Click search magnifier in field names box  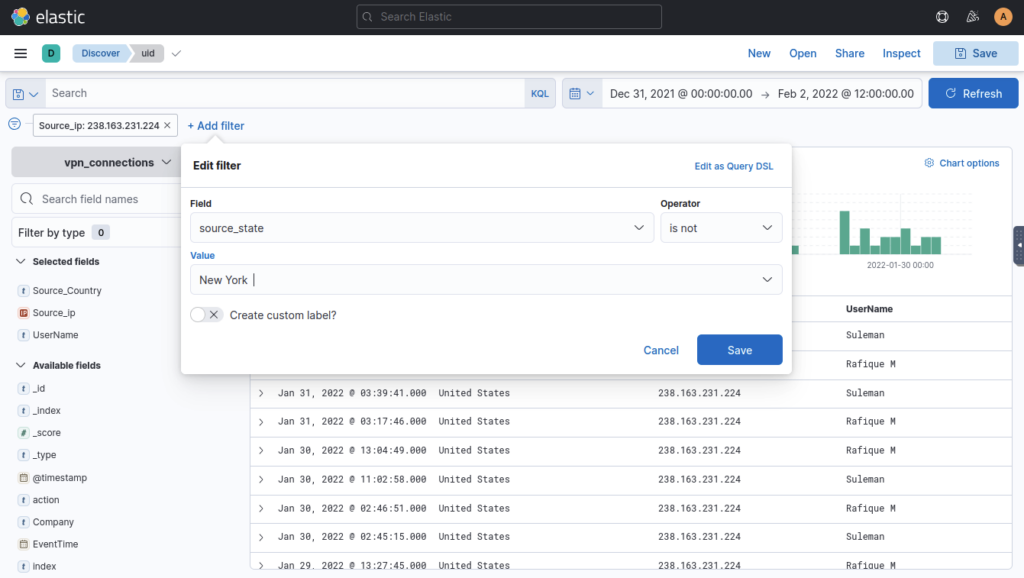pyautogui.click(x=26, y=199)
